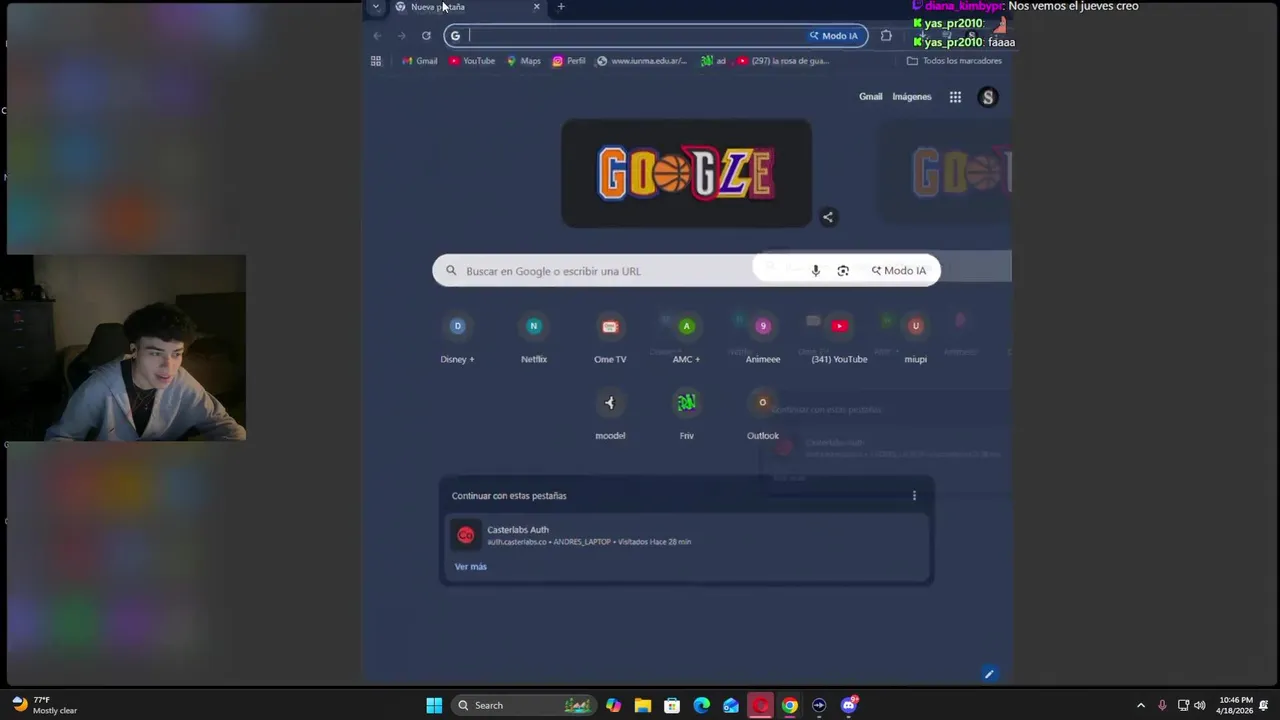
Task: Customize Chrome with the pencil icon
Action: (x=989, y=674)
